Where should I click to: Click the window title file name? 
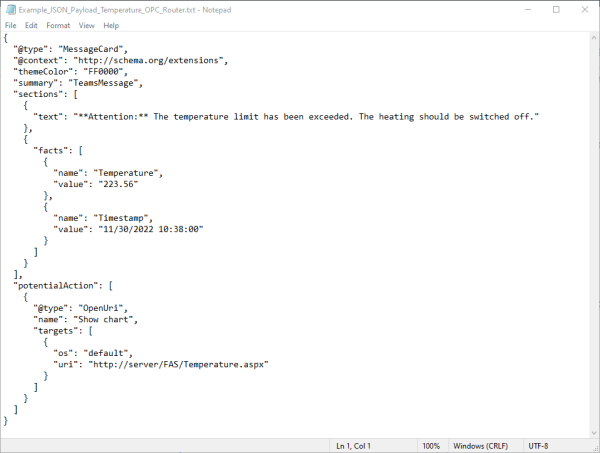pos(107,10)
